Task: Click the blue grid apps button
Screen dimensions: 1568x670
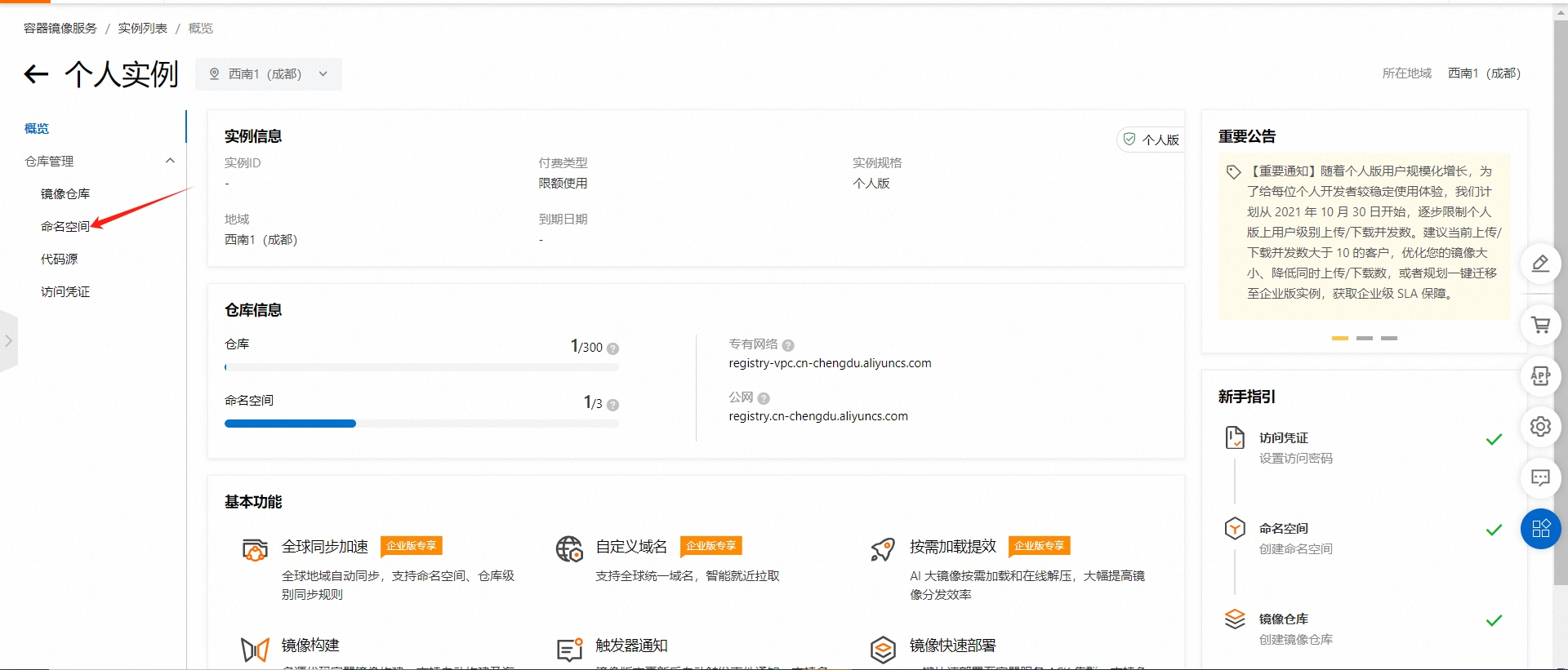Action: point(1540,529)
